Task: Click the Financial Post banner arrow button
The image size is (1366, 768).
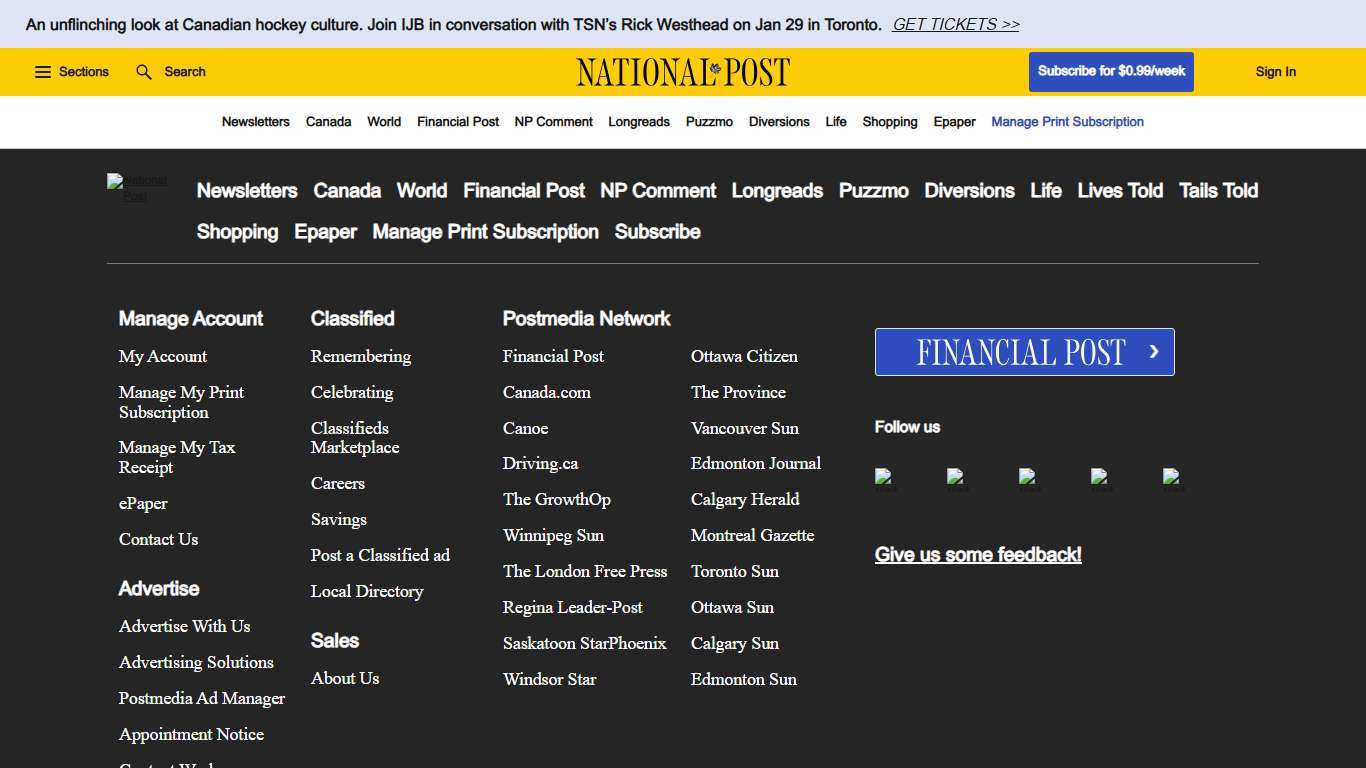Action: click(x=1152, y=352)
